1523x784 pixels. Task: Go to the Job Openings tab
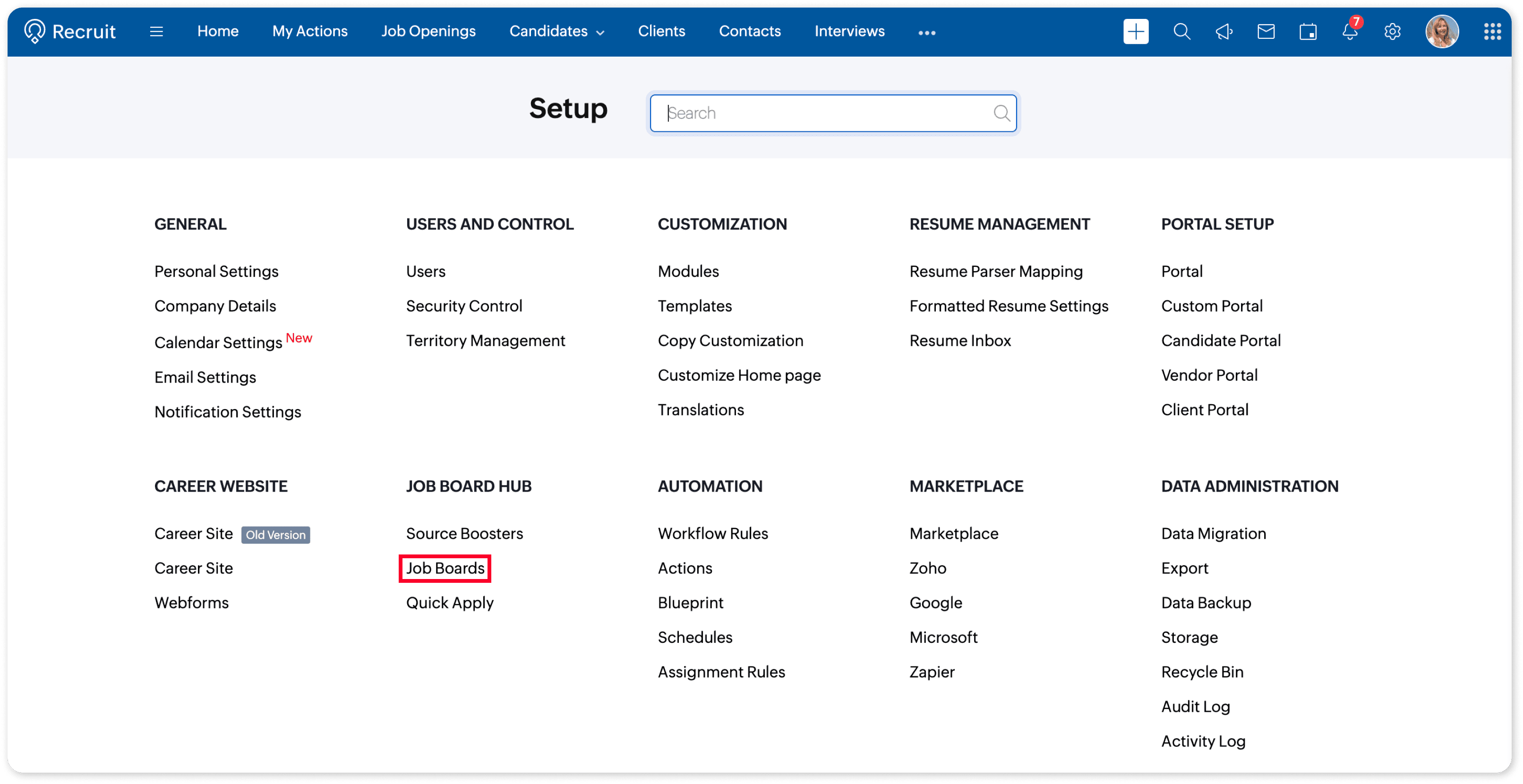click(428, 31)
